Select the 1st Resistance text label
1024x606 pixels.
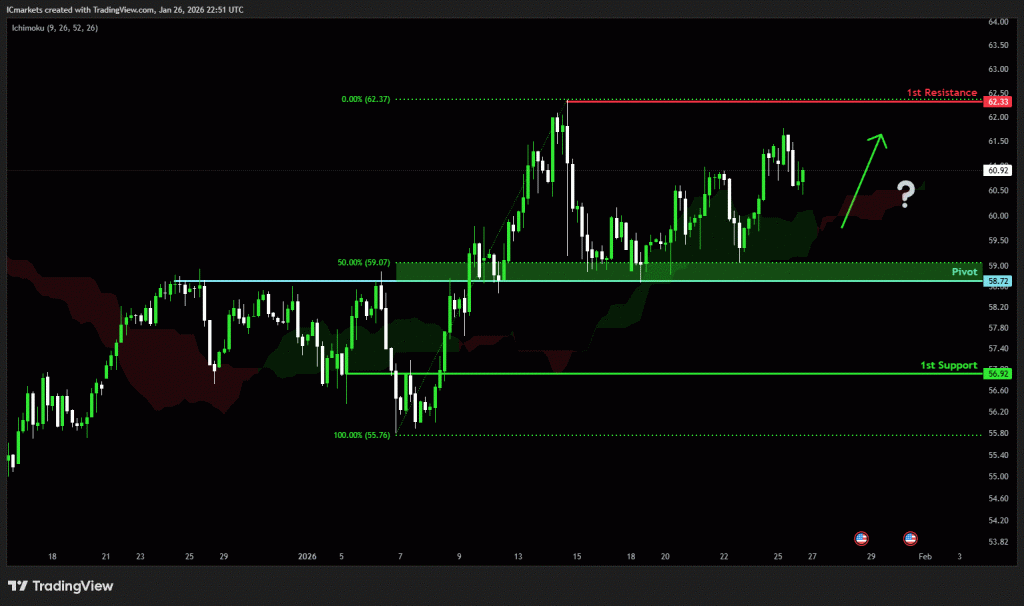point(941,92)
